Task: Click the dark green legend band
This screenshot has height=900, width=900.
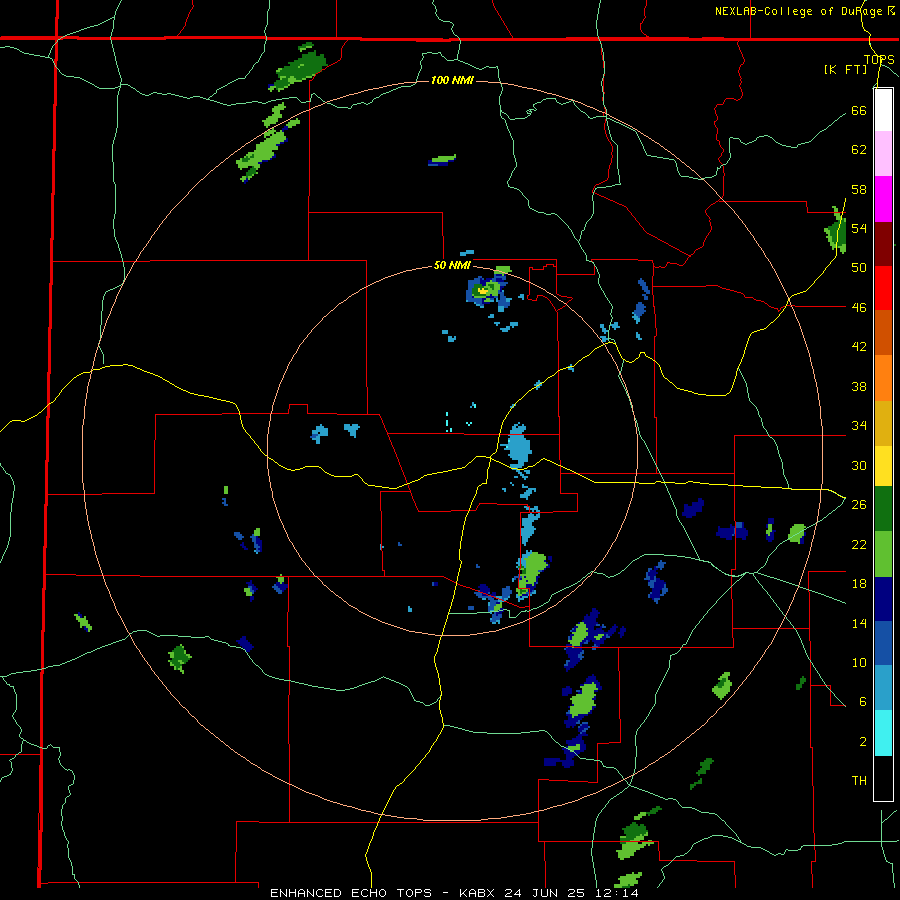Action: [x=883, y=509]
